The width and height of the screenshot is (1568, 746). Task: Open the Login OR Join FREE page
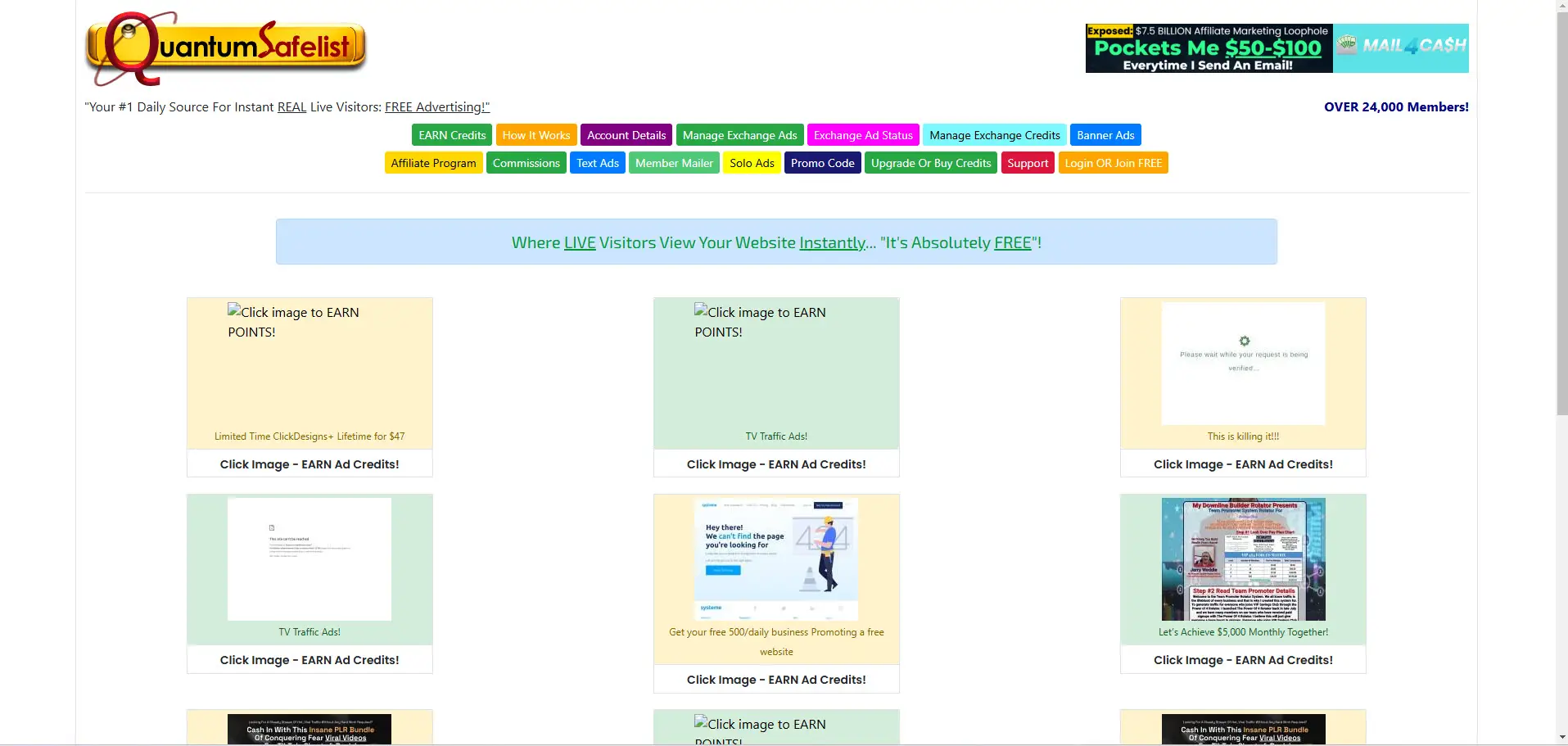point(1113,162)
